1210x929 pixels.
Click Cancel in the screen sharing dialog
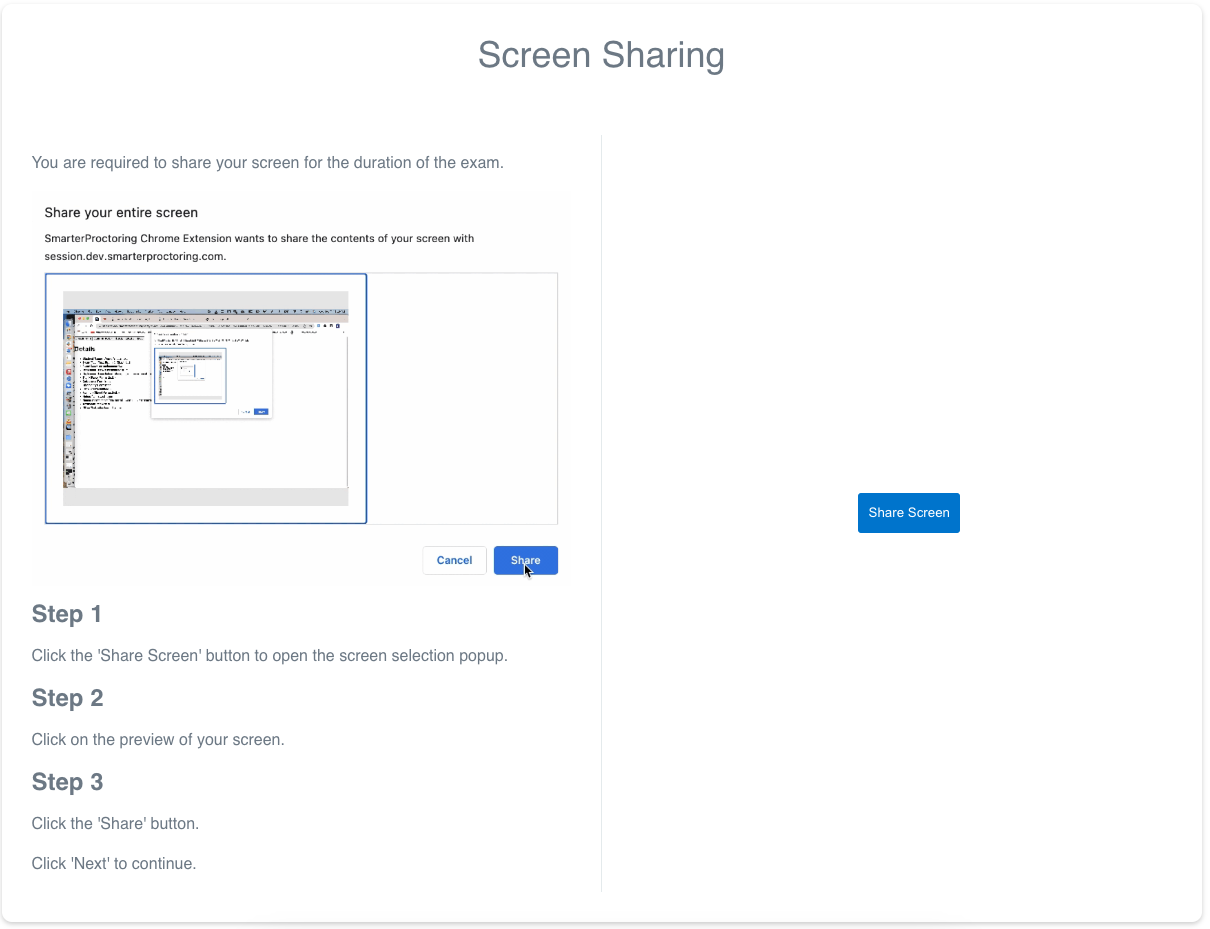click(454, 560)
